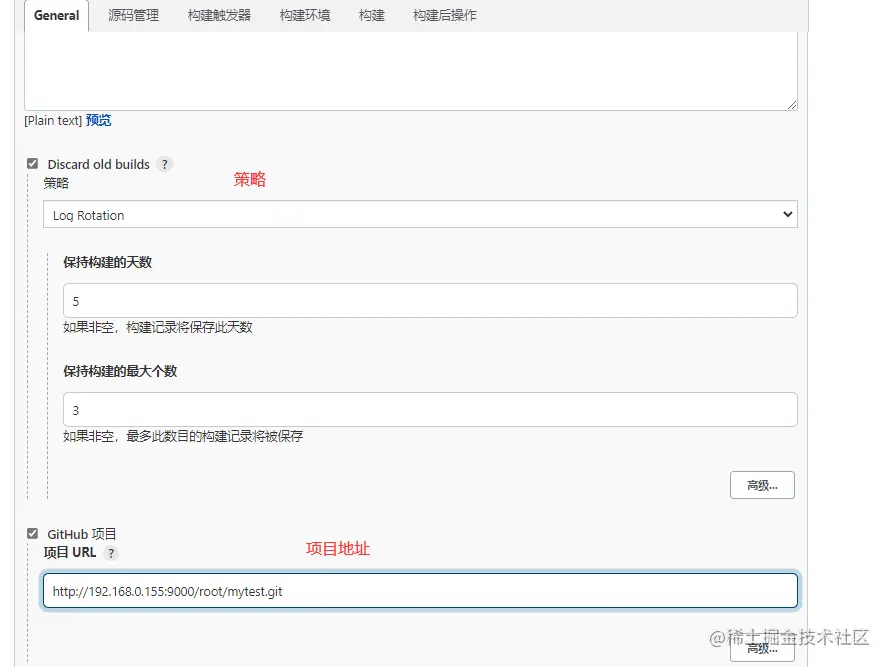Open the 构建环境 tab
Screen dimensions: 889x667
tap(304, 15)
